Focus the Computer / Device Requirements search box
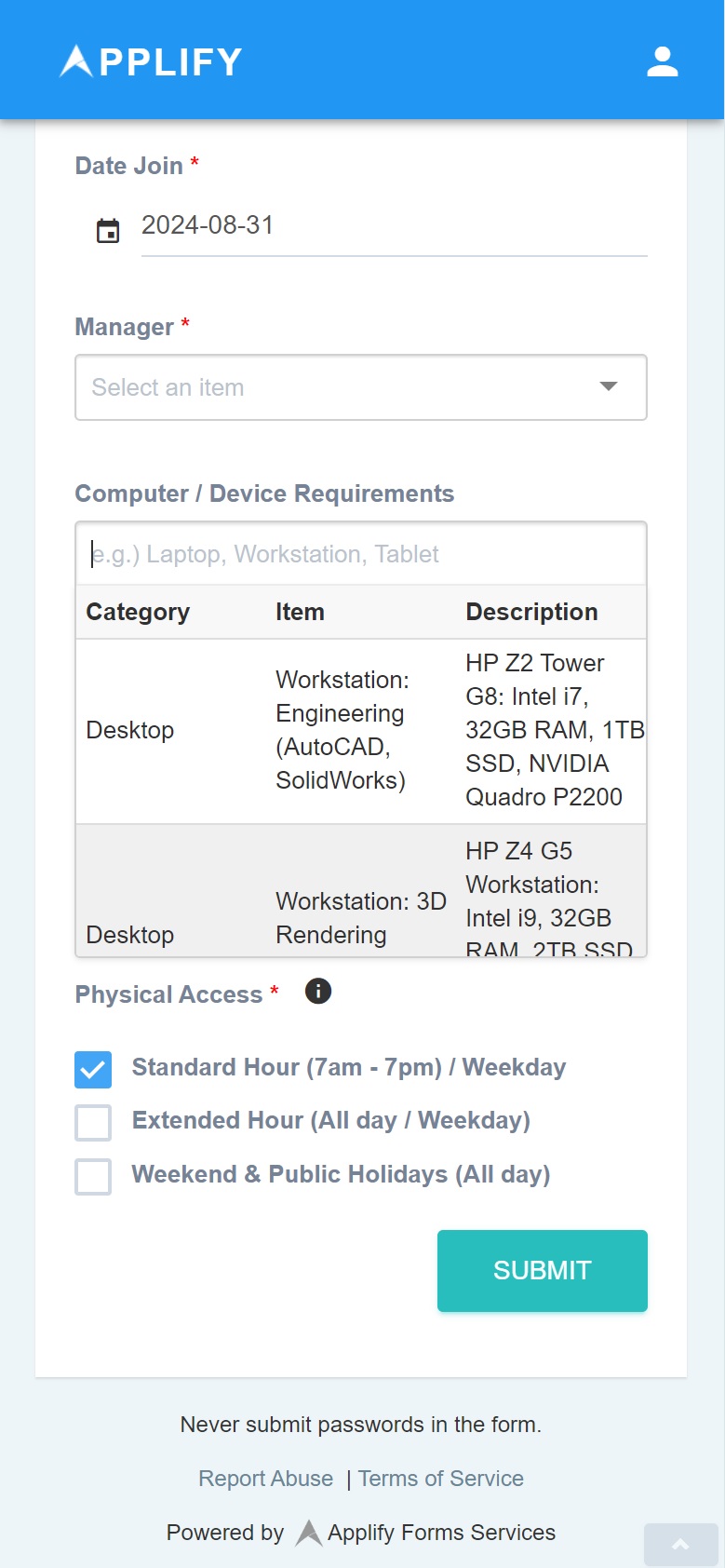The width and height of the screenshot is (725, 1568). 360,554
